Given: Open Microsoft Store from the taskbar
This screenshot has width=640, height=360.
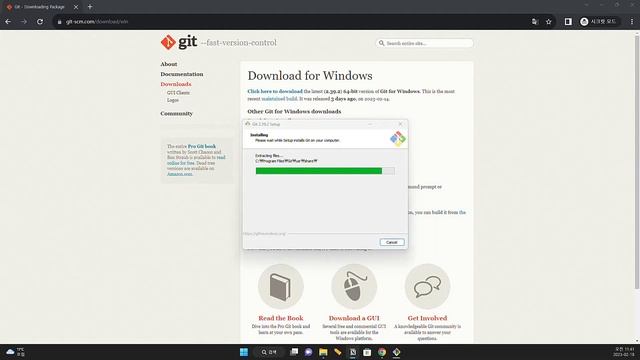Looking at the screenshot, I should tap(367, 352).
